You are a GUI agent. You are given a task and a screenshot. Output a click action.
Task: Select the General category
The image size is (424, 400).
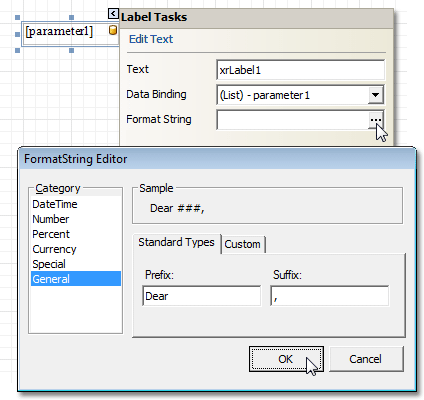tap(75, 279)
